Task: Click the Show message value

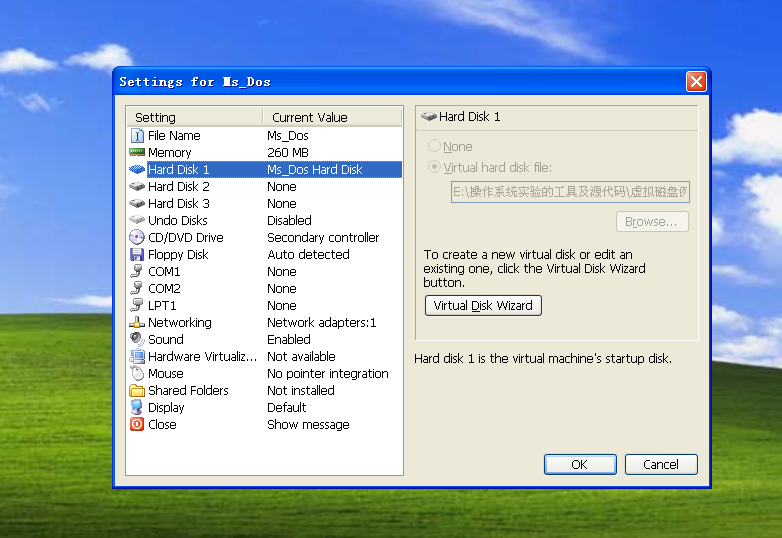Action: tap(308, 424)
